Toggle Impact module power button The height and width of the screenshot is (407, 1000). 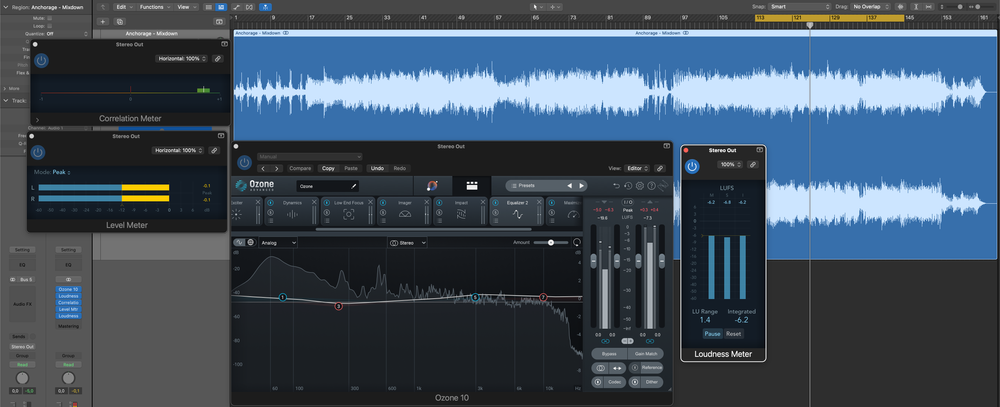tap(439, 203)
